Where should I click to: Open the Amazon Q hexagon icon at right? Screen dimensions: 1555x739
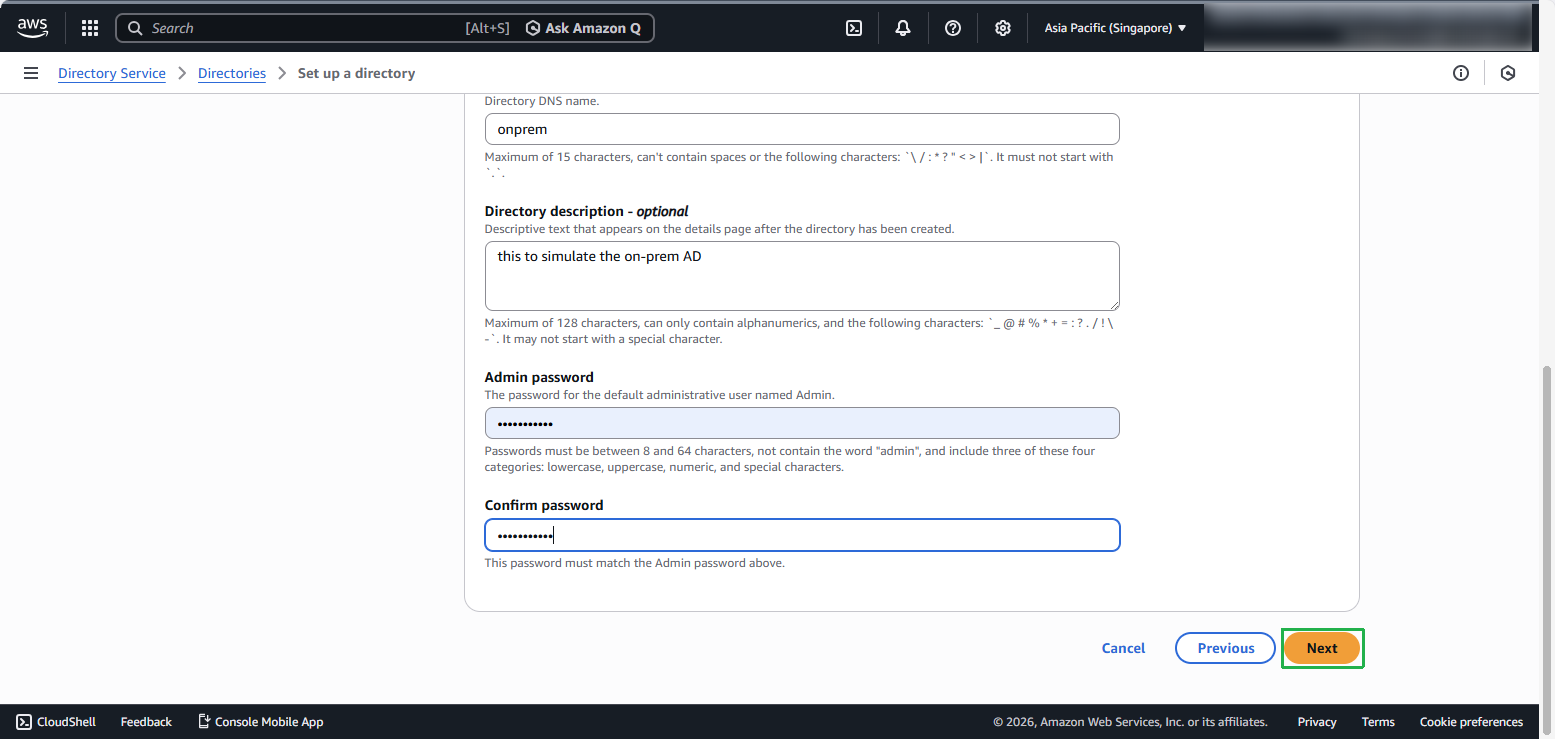pyautogui.click(x=1508, y=73)
